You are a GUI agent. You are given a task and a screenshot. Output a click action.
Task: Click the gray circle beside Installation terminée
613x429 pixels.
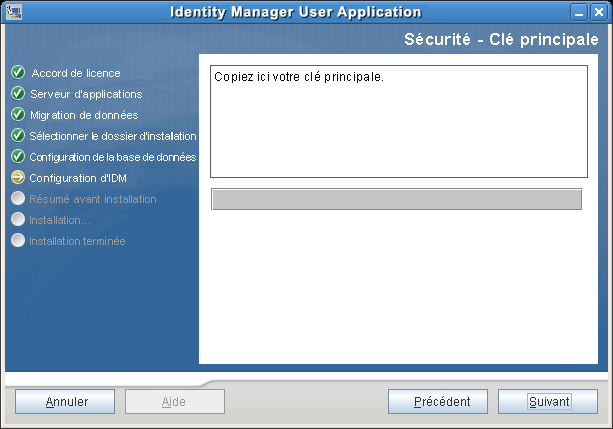click(17, 241)
